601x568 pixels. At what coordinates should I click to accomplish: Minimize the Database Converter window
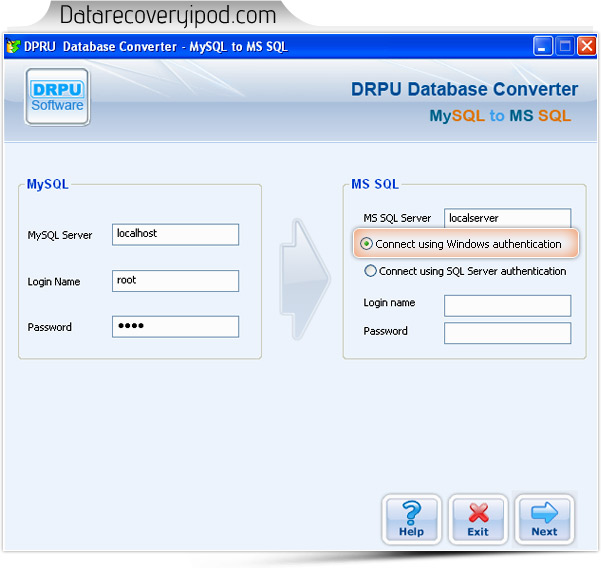[x=542, y=46]
